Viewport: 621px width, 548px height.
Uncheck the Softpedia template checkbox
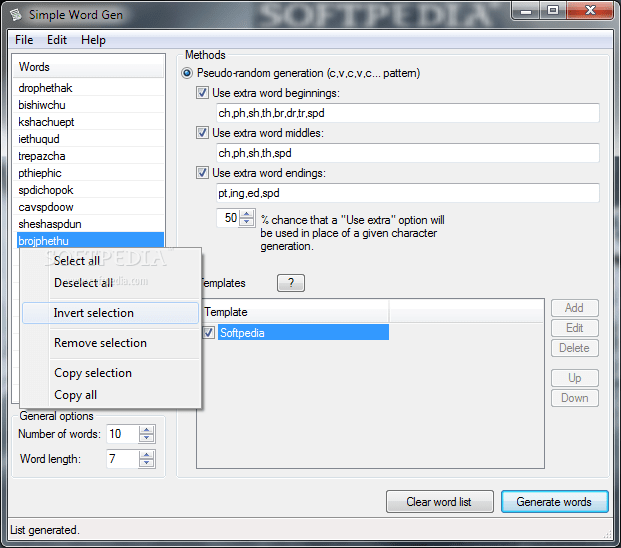pyautogui.click(x=209, y=333)
